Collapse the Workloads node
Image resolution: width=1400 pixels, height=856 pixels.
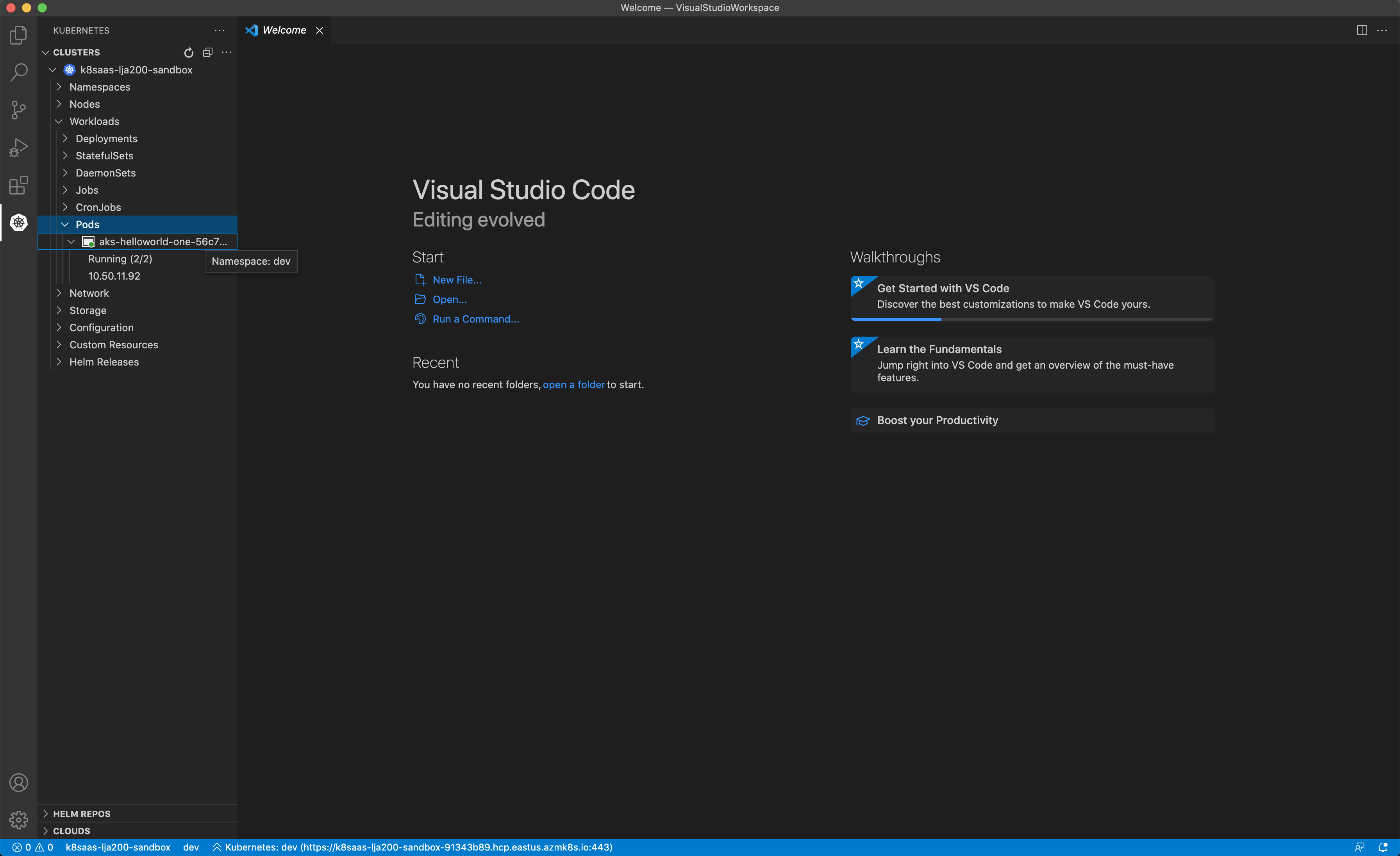click(x=59, y=121)
